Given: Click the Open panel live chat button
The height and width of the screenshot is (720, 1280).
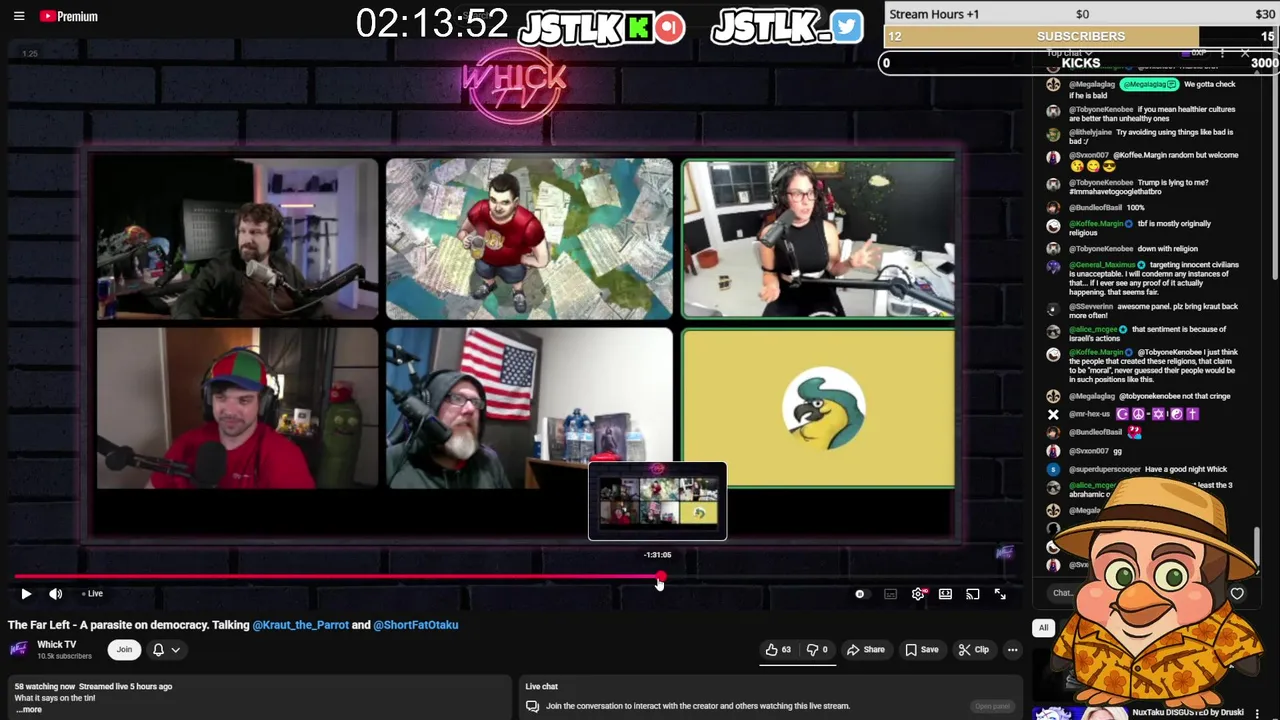Looking at the screenshot, I should pyautogui.click(x=992, y=706).
